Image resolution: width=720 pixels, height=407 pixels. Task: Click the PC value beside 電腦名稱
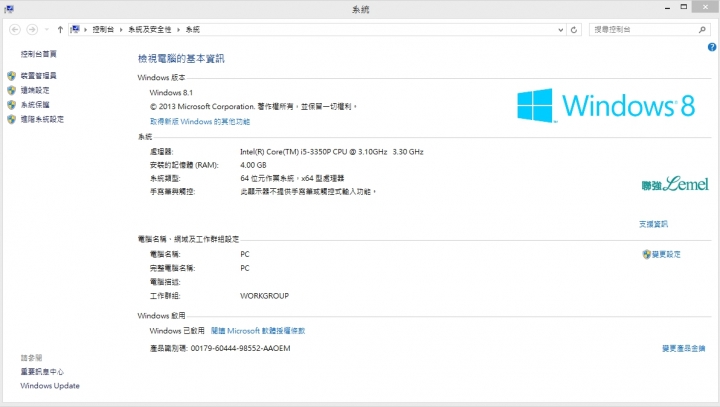[x=245, y=254]
